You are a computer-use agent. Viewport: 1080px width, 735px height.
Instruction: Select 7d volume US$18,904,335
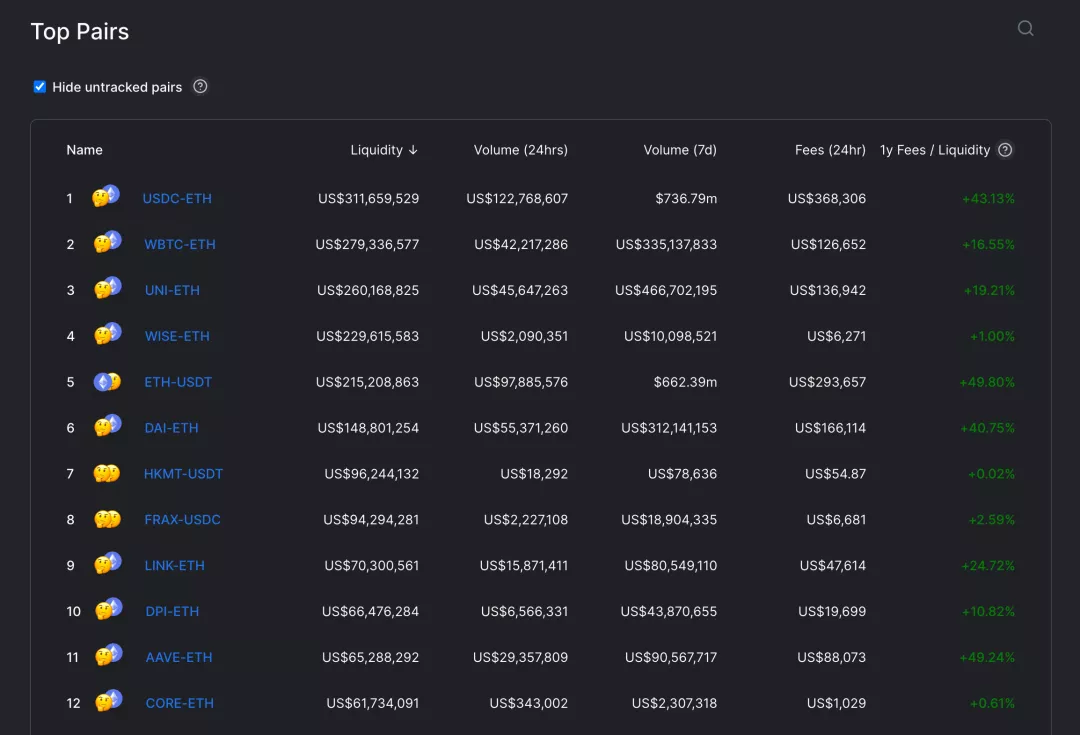(x=669, y=519)
